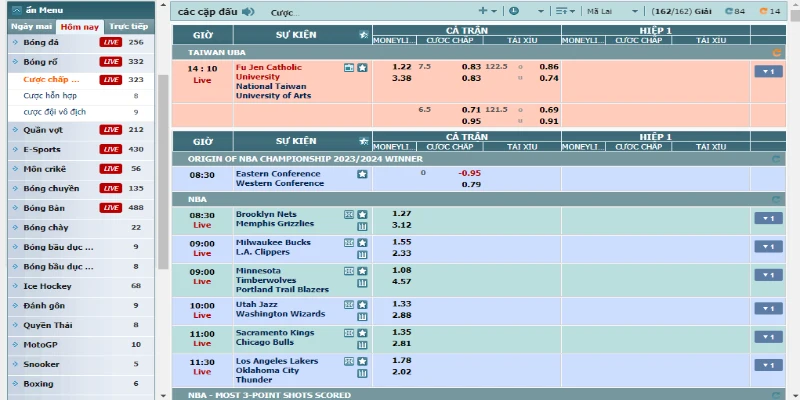This screenshot has height=400, width=800.
Task: Click 1.22 moneyline odds for Fu Jen Catholic
Action: 402,67
